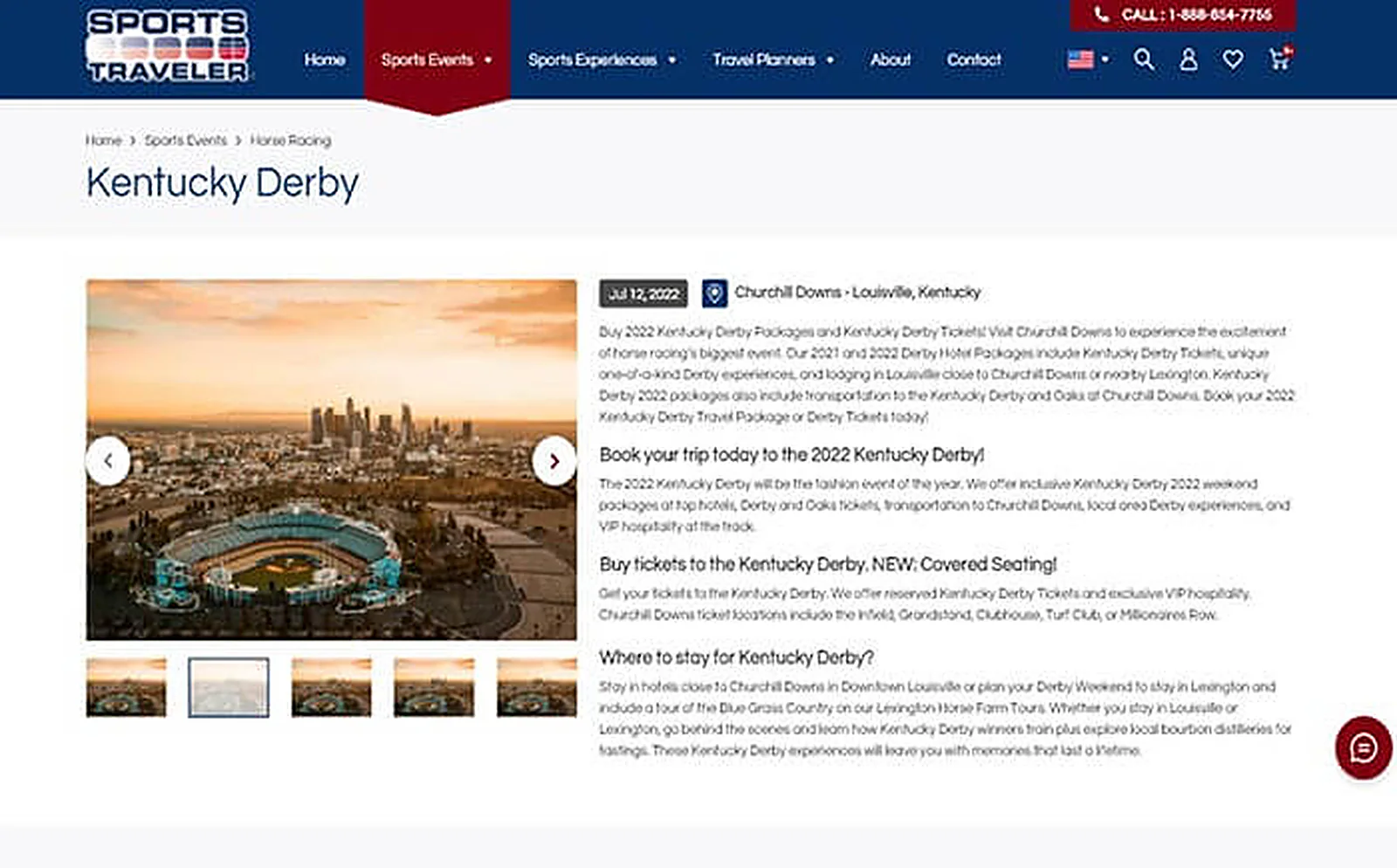The width and height of the screenshot is (1397, 868).
Task: Expand the Travel Planners dropdown menu
Action: [x=774, y=59]
